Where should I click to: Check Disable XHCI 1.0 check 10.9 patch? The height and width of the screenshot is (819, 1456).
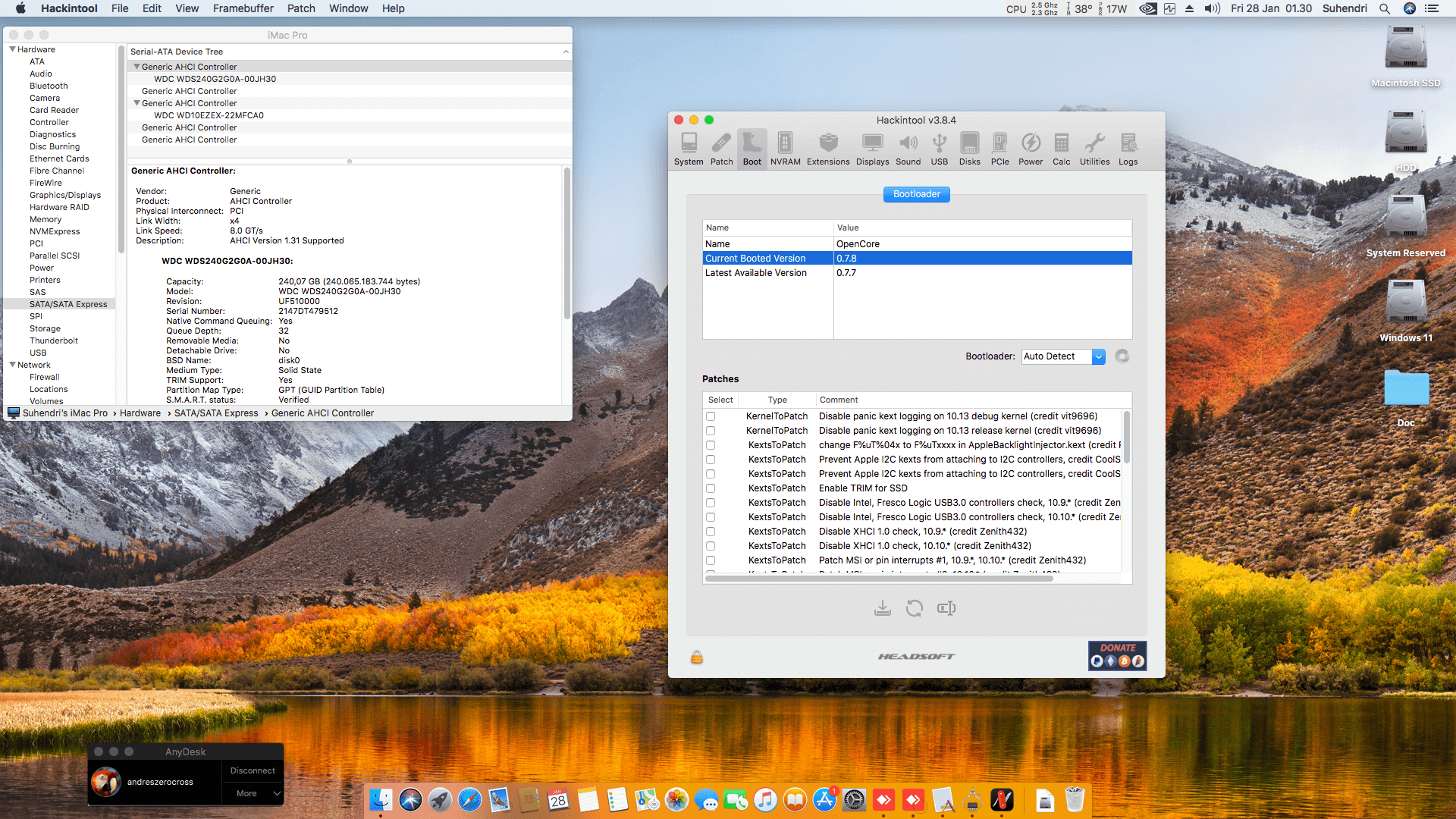711,532
